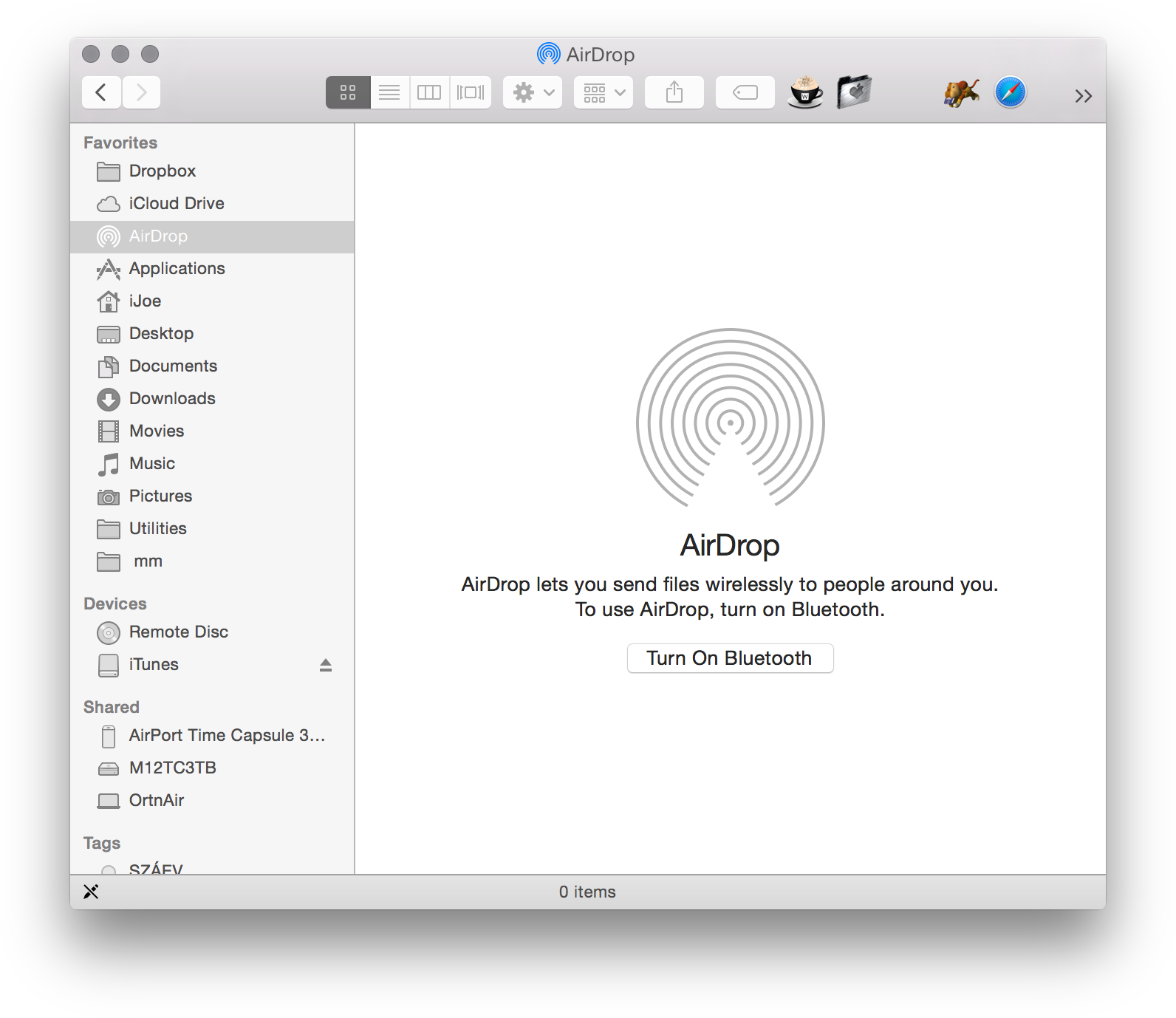Open the iJoe home folder
Screen dimensions: 1176x1018
(212, 301)
